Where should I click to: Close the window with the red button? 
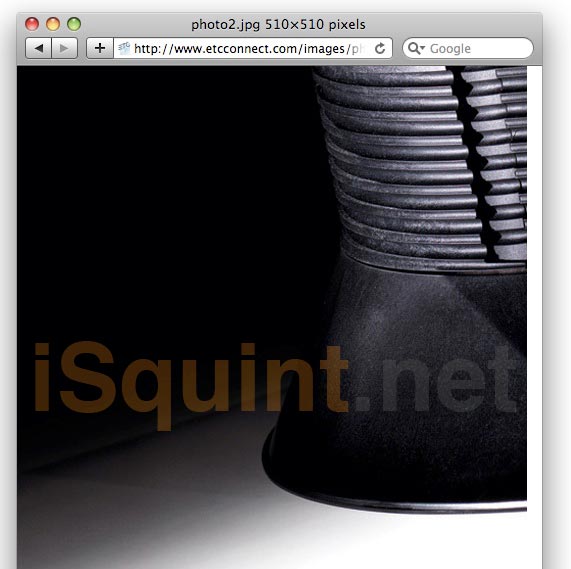(32, 24)
